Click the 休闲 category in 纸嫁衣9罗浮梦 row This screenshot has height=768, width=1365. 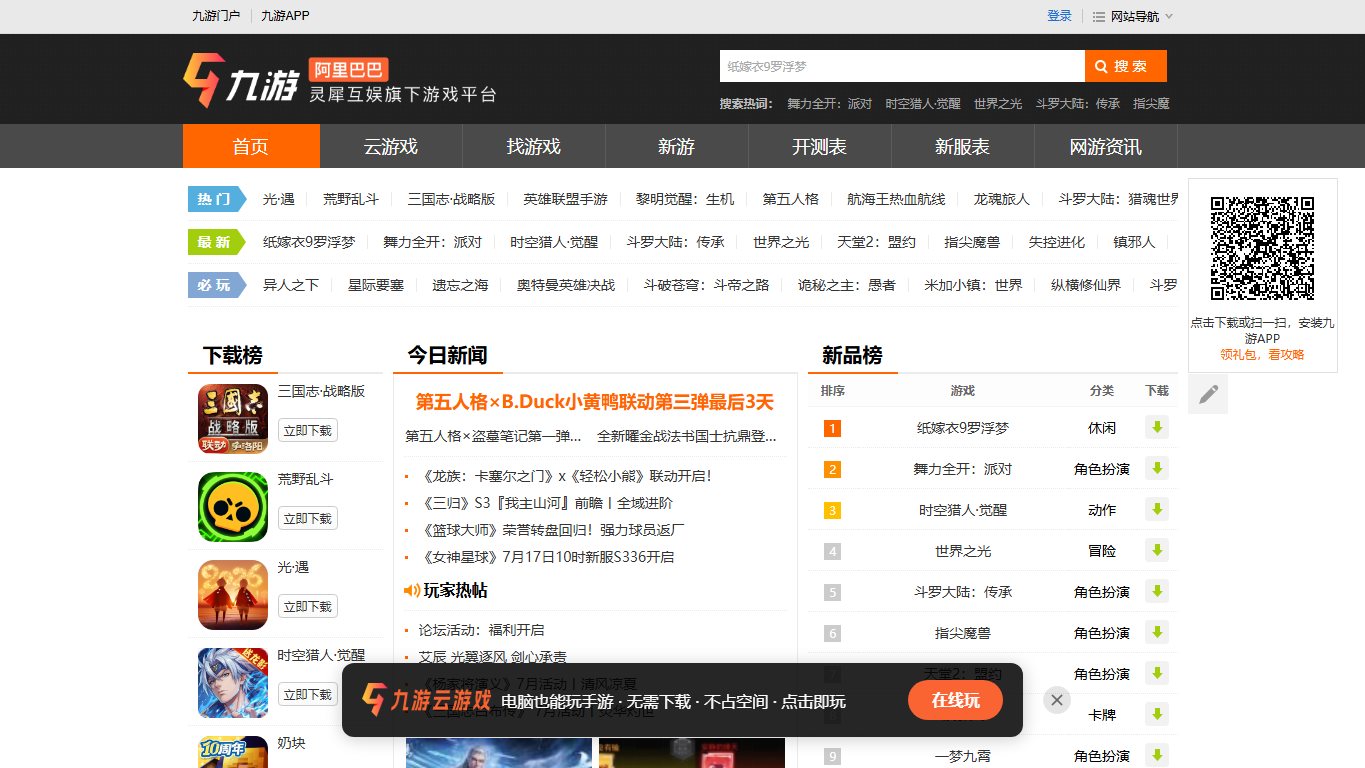click(x=1102, y=428)
